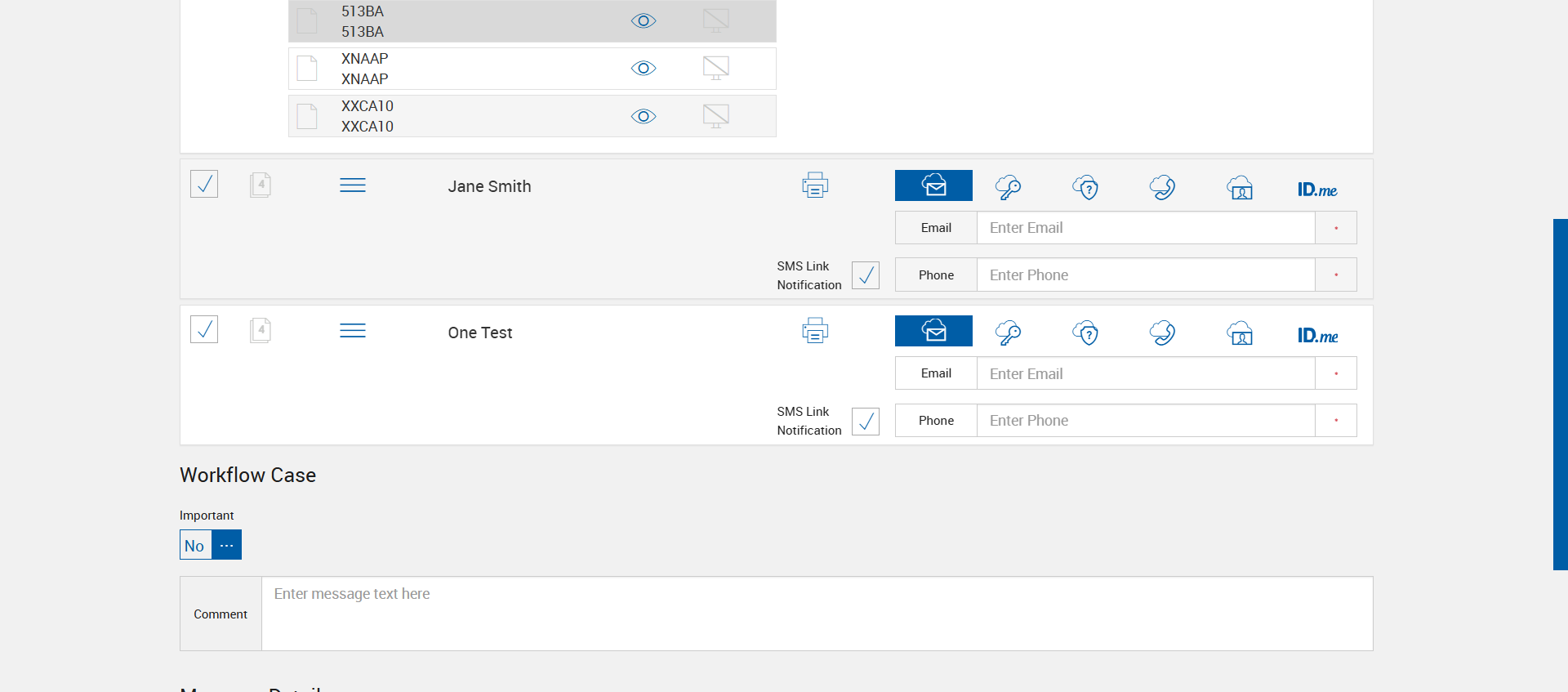Select cloud photo ID option for Jane Smith
The image size is (1568, 692).
[x=1240, y=187]
